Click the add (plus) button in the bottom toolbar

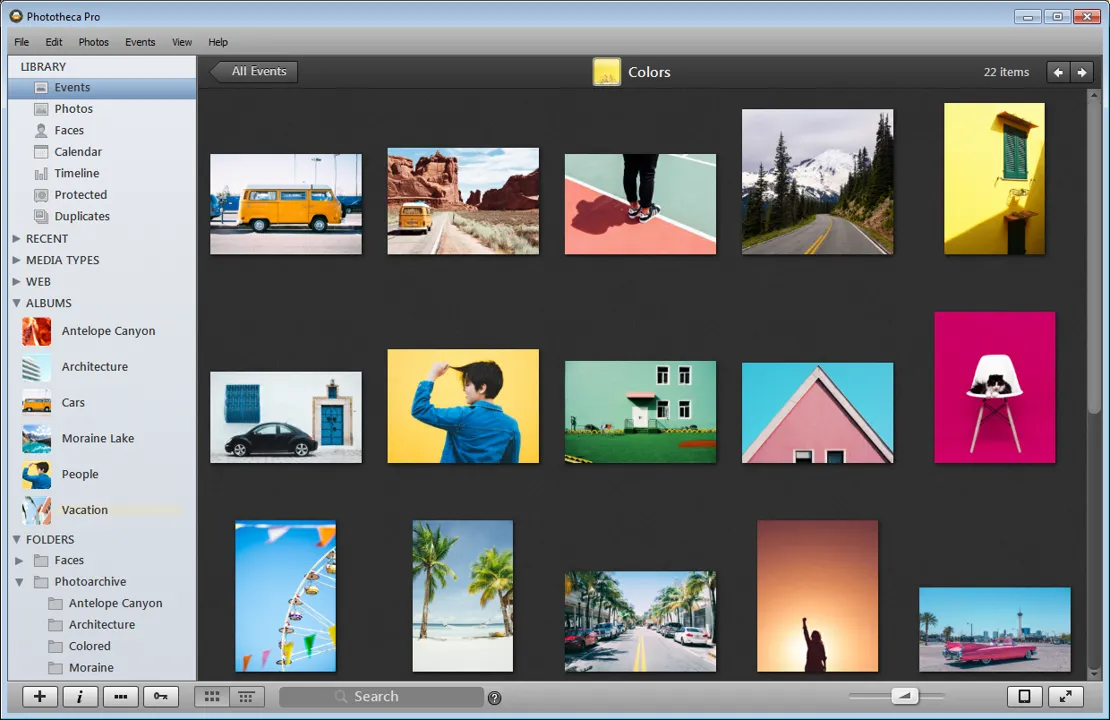pos(40,697)
